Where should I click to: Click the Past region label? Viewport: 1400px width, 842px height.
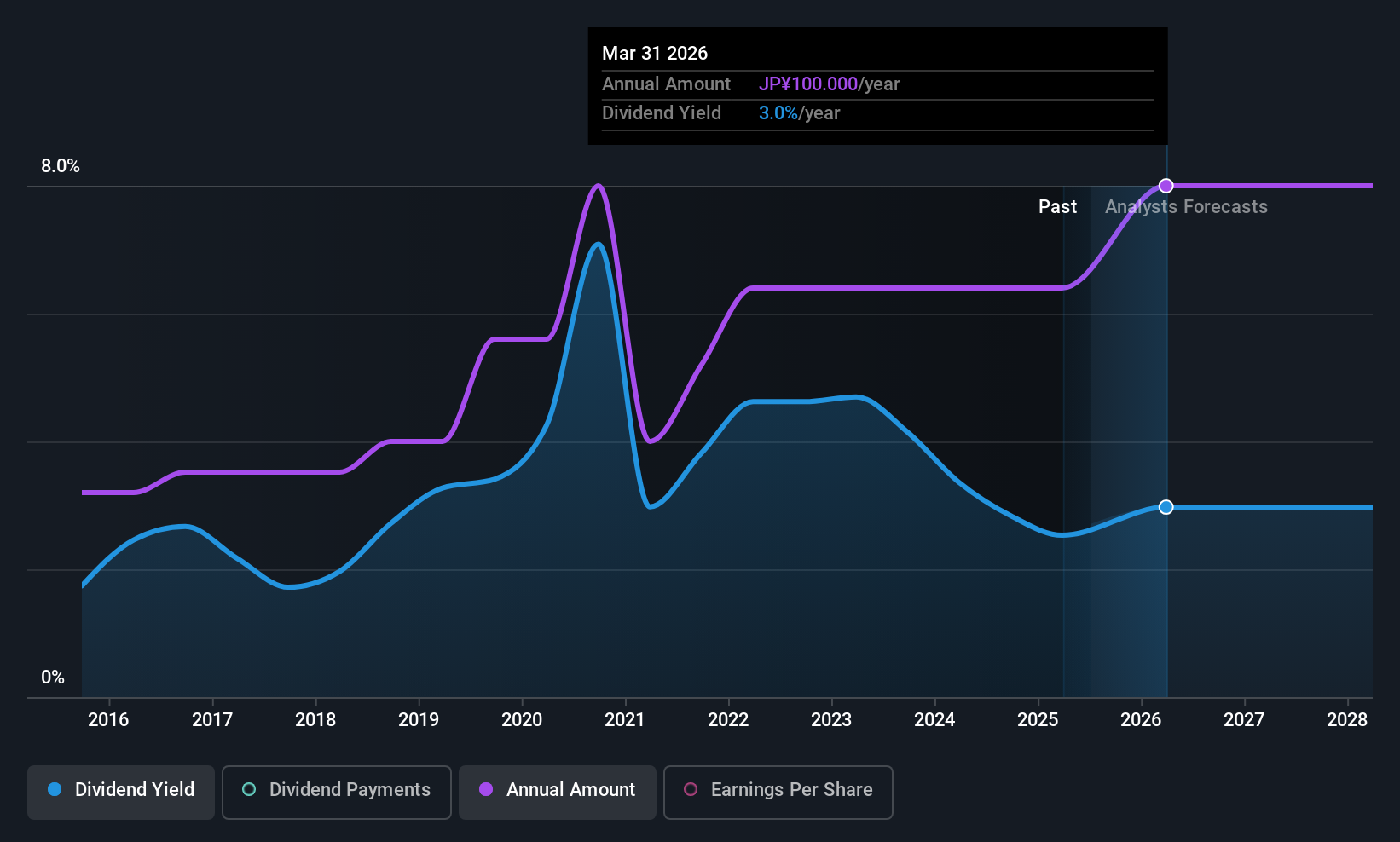pos(1057,207)
